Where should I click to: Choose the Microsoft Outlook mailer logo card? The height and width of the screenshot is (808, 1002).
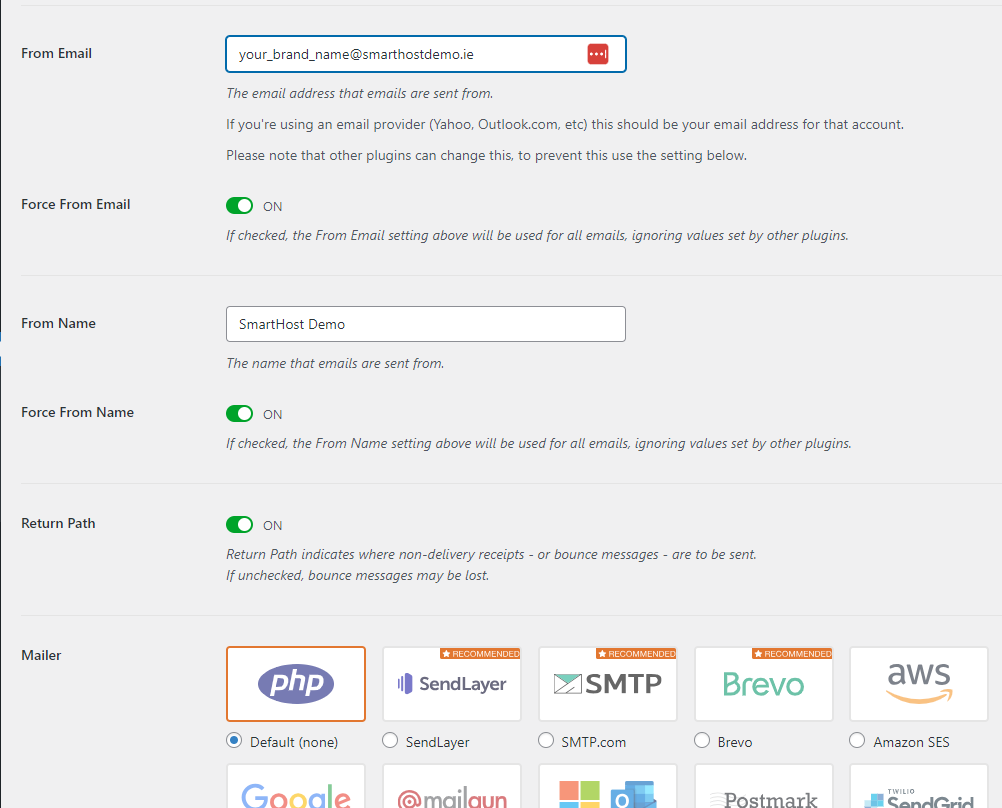tap(608, 786)
